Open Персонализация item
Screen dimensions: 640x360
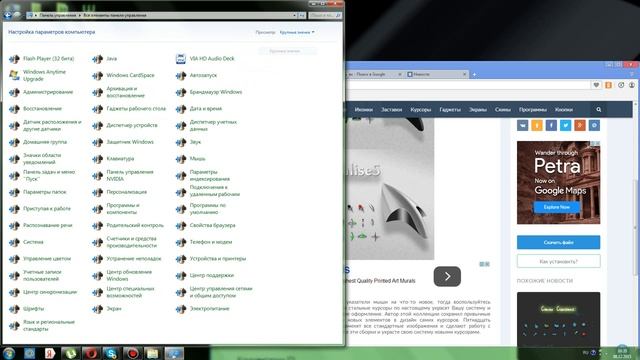(x=120, y=192)
